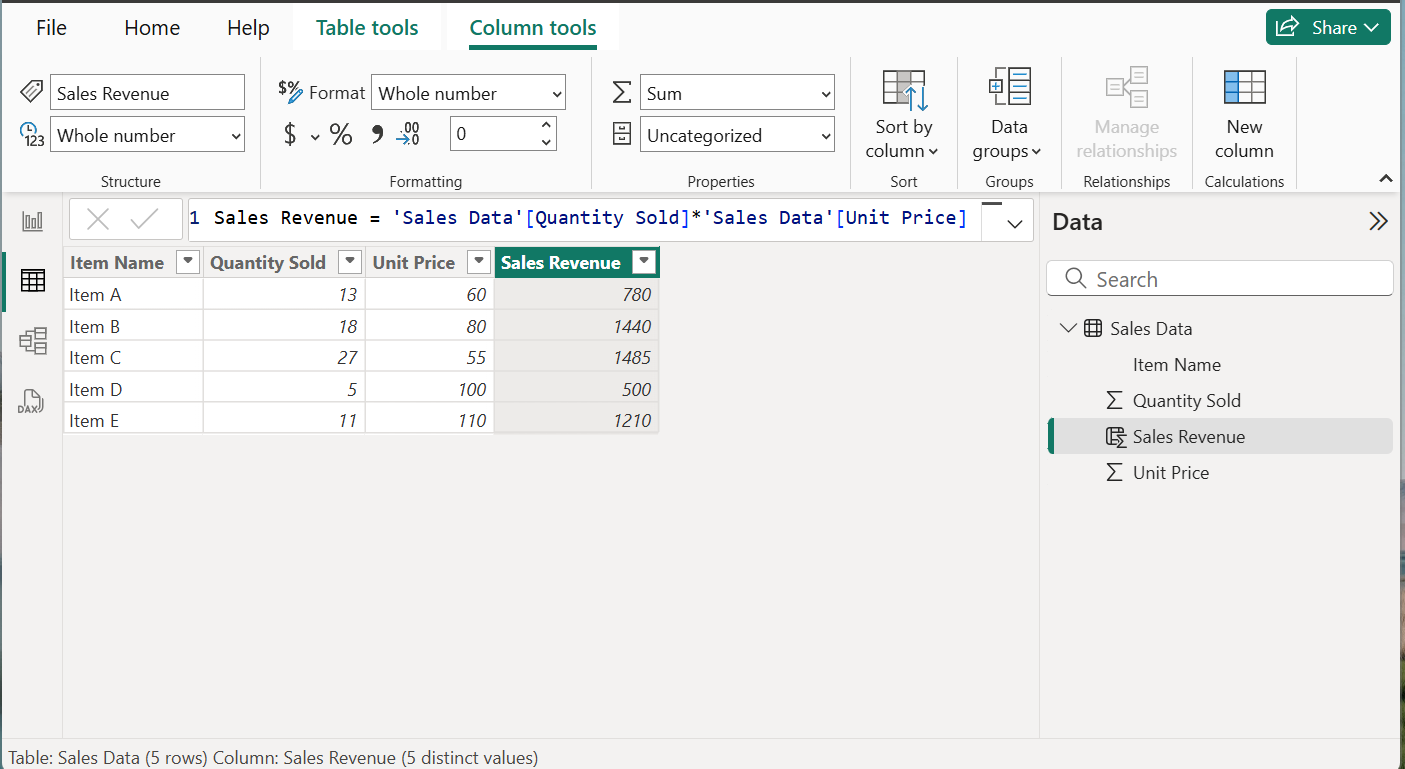Switch to Model view in left sidebar
Screen dimensions: 1405x769
[32, 341]
